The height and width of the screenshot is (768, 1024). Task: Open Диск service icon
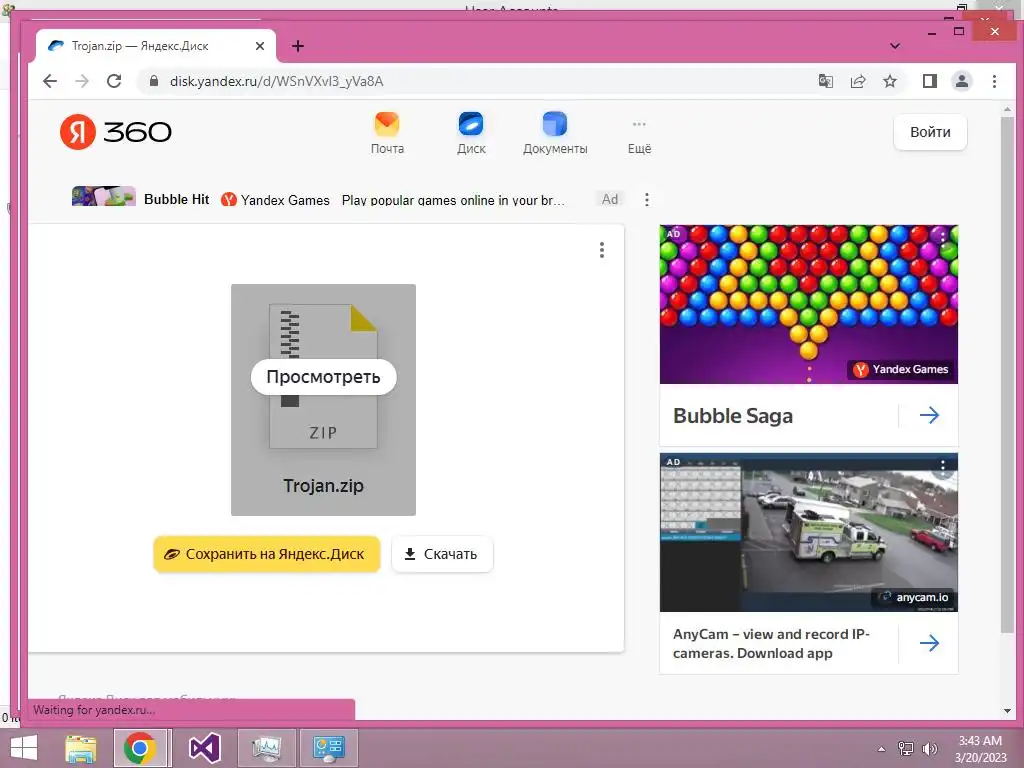click(471, 133)
